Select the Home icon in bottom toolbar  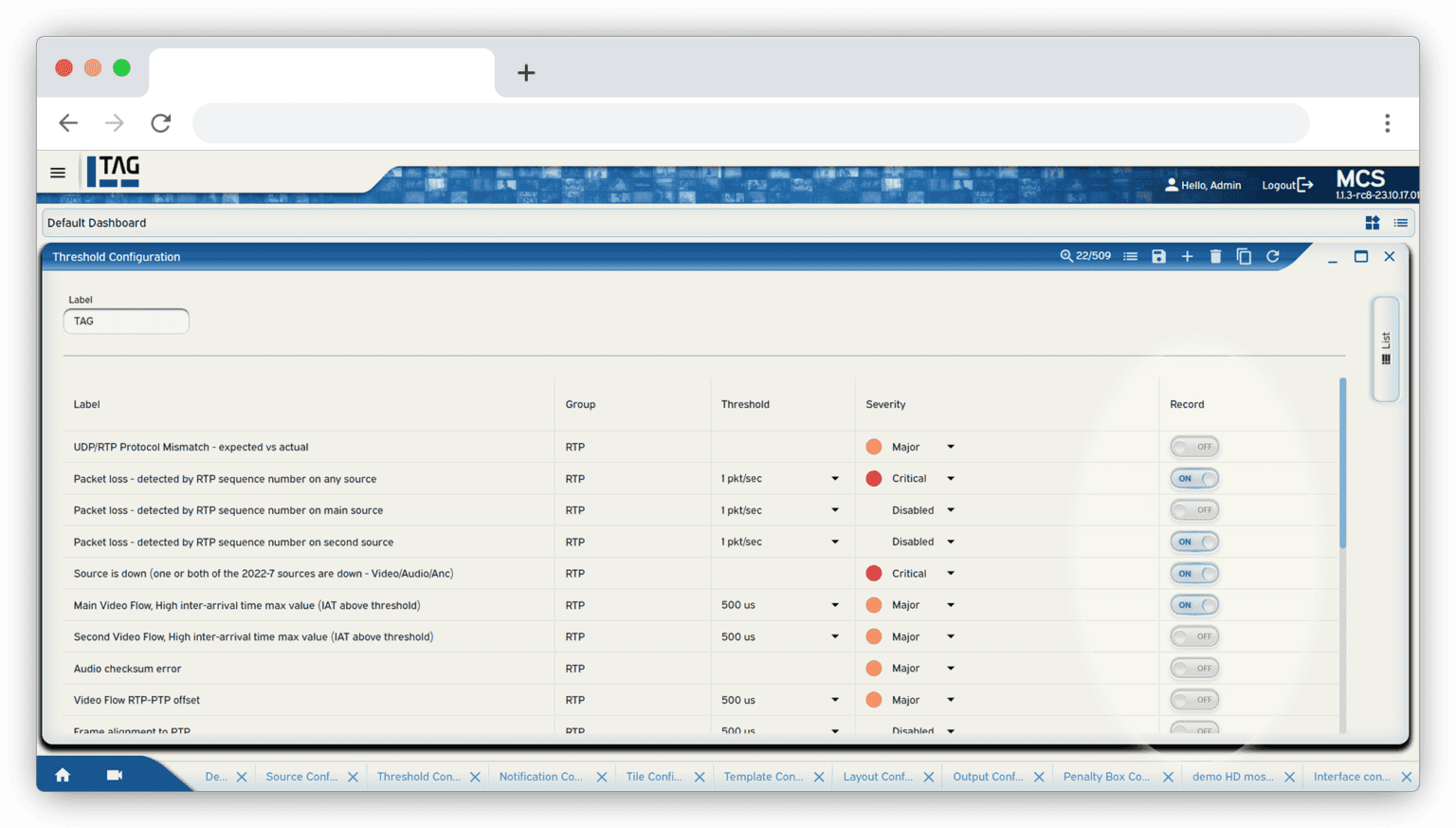click(62, 774)
